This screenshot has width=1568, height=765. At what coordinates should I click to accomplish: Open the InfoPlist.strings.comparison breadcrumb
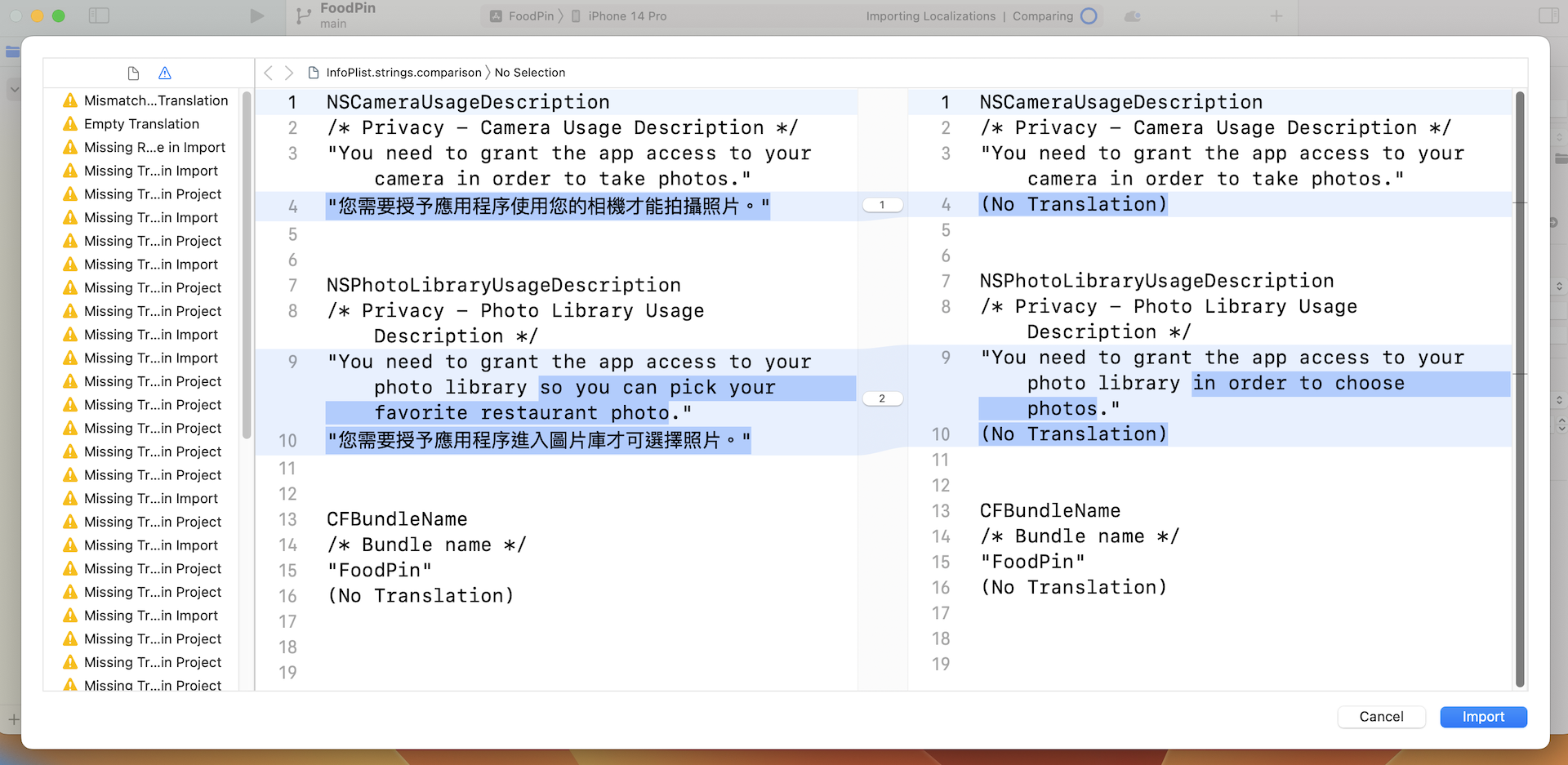pyautogui.click(x=403, y=73)
